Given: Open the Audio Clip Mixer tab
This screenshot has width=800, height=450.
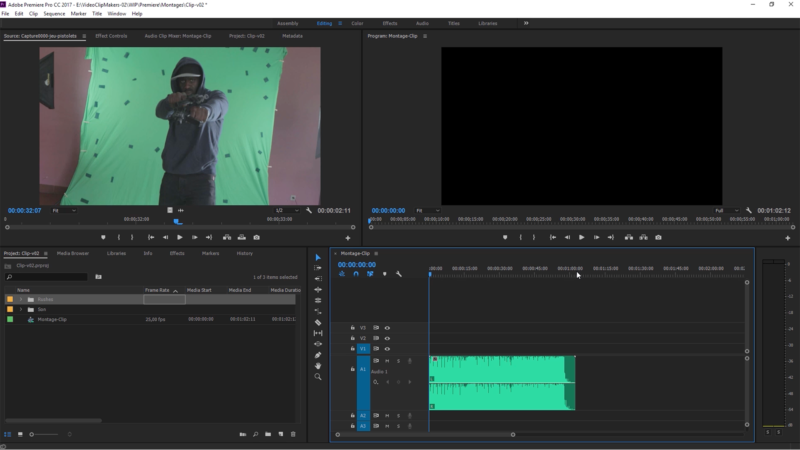Looking at the screenshot, I should click(x=178, y=36).
